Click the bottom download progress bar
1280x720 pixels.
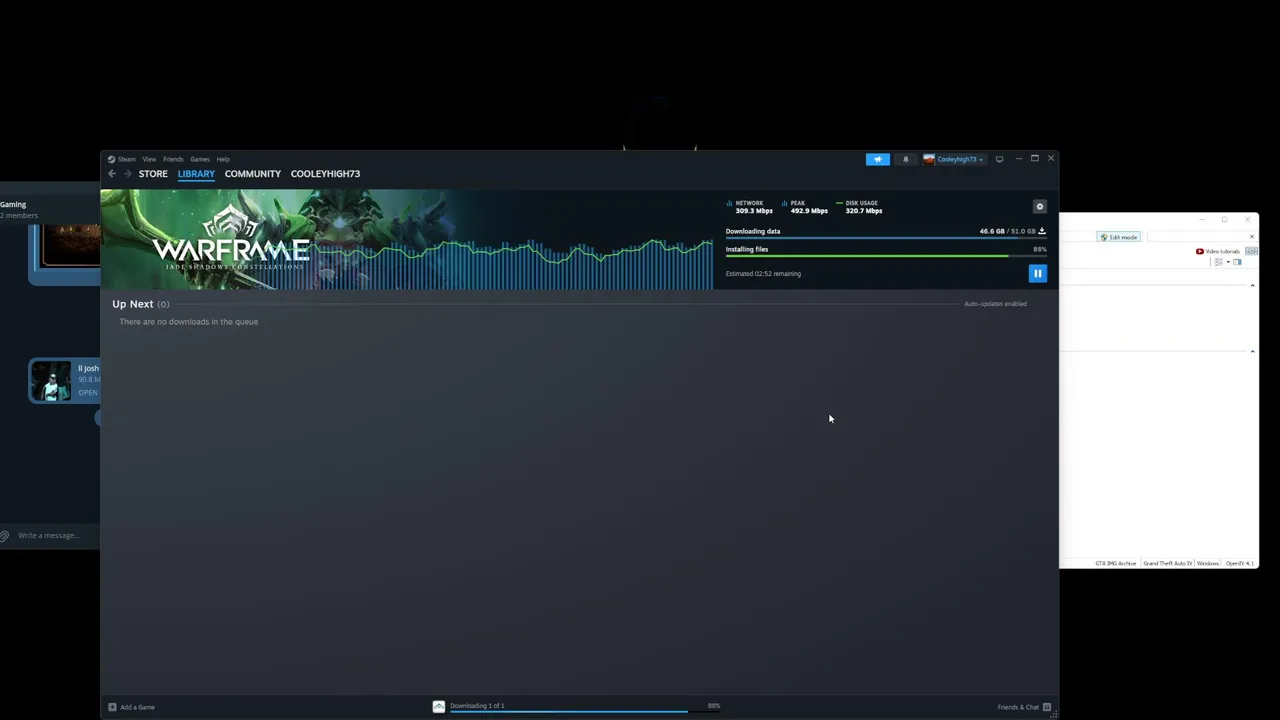tap(585, 711)
